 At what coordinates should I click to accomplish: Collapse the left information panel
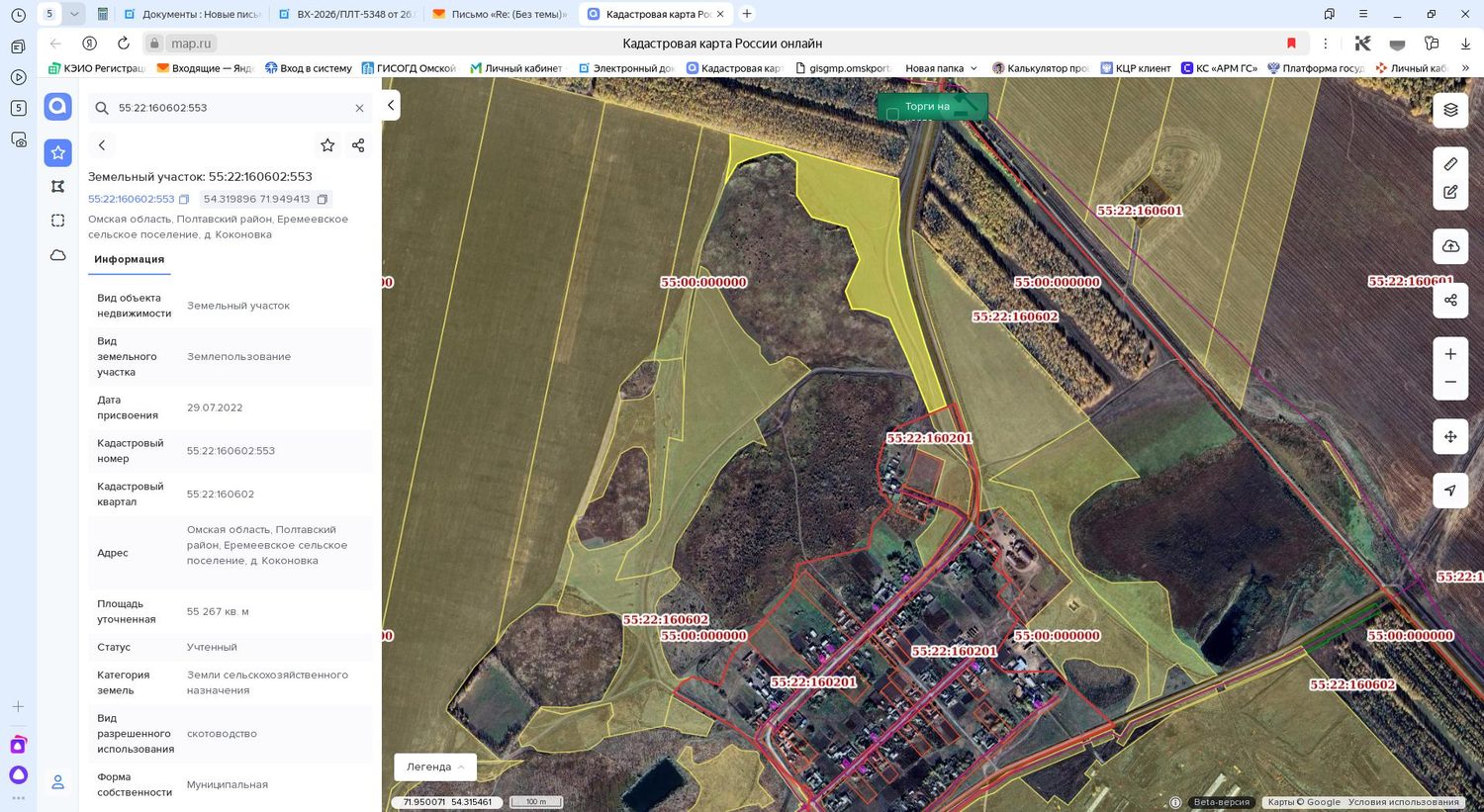(x=391, y=105)
